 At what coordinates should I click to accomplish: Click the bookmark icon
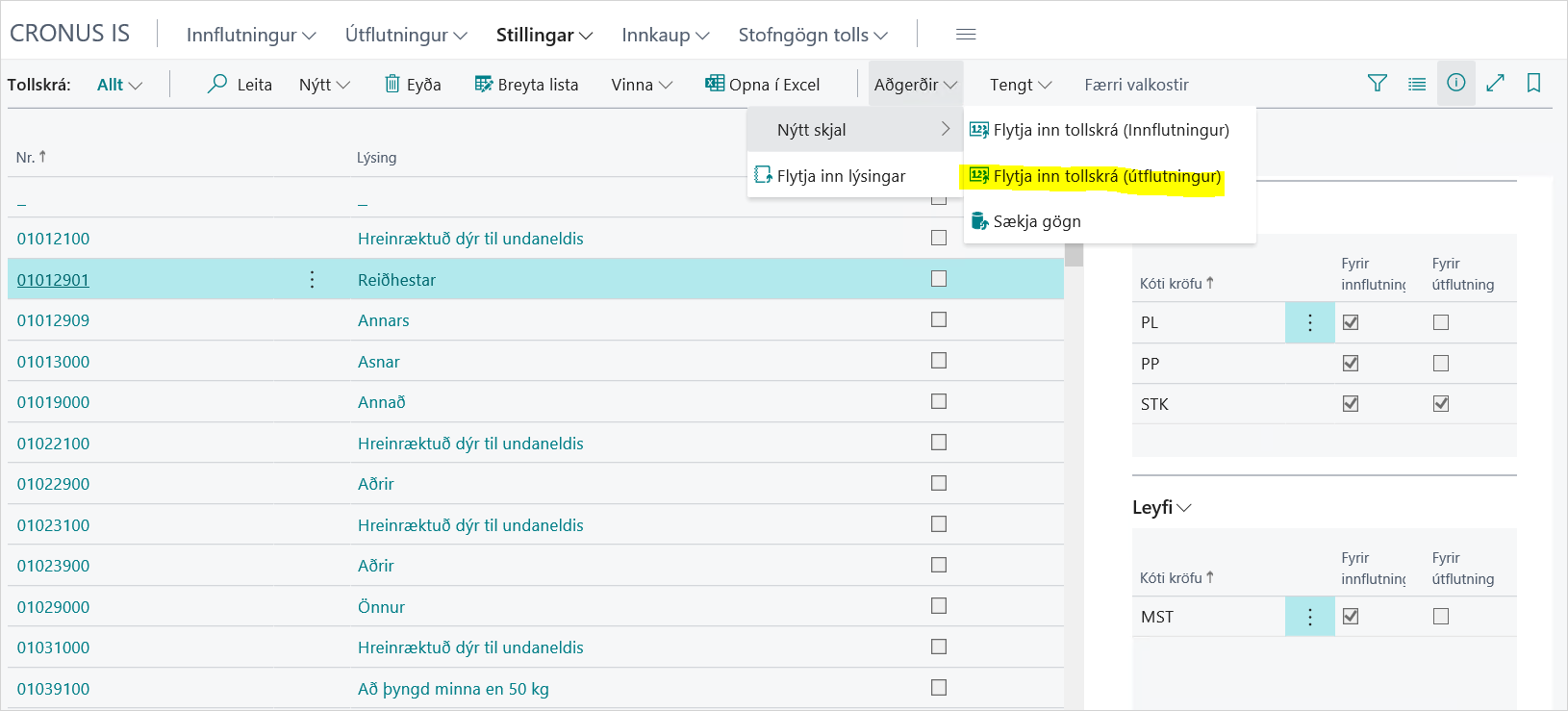(1533, 84)
